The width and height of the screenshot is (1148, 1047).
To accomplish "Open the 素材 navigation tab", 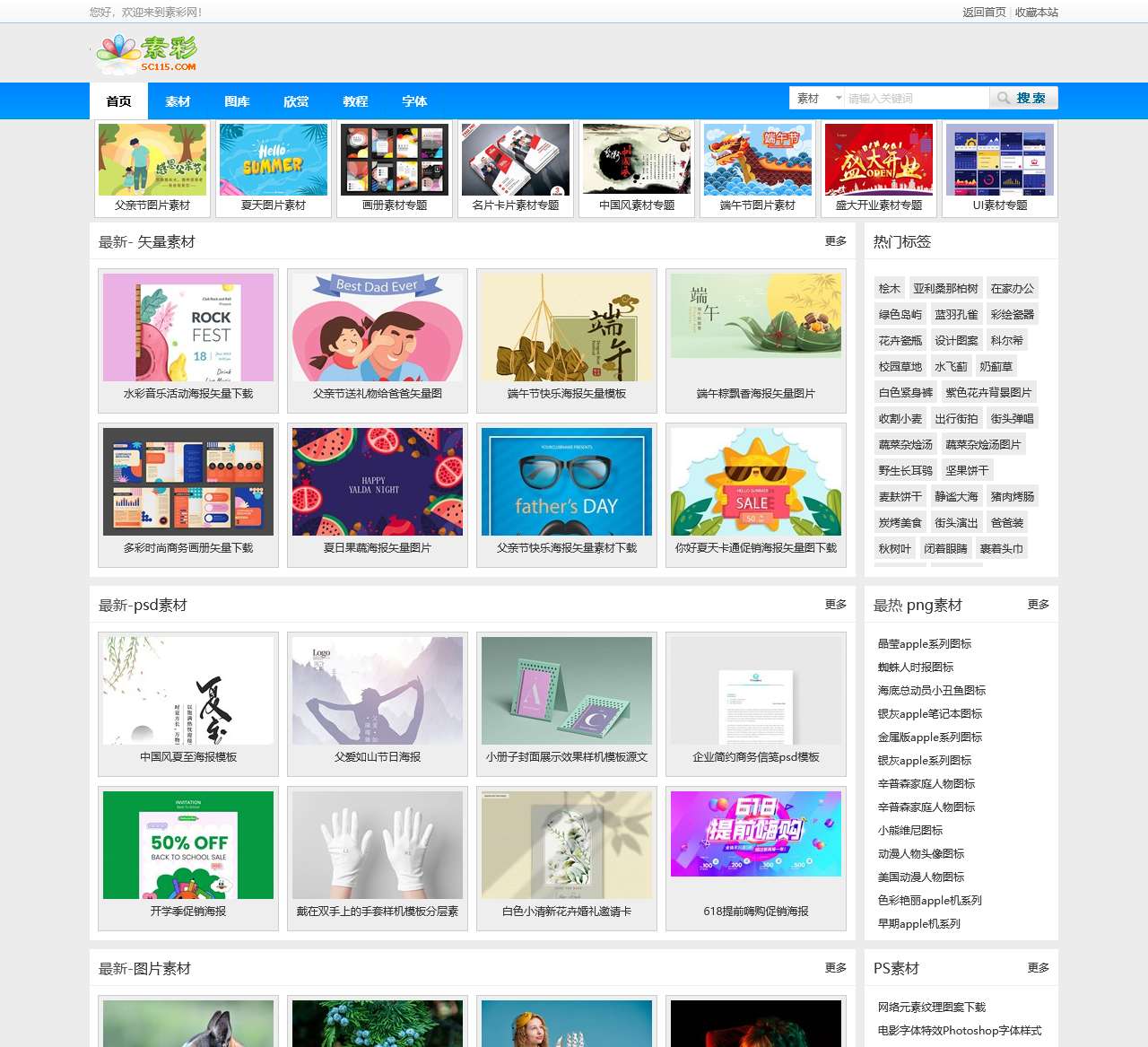I will [178, 101].
